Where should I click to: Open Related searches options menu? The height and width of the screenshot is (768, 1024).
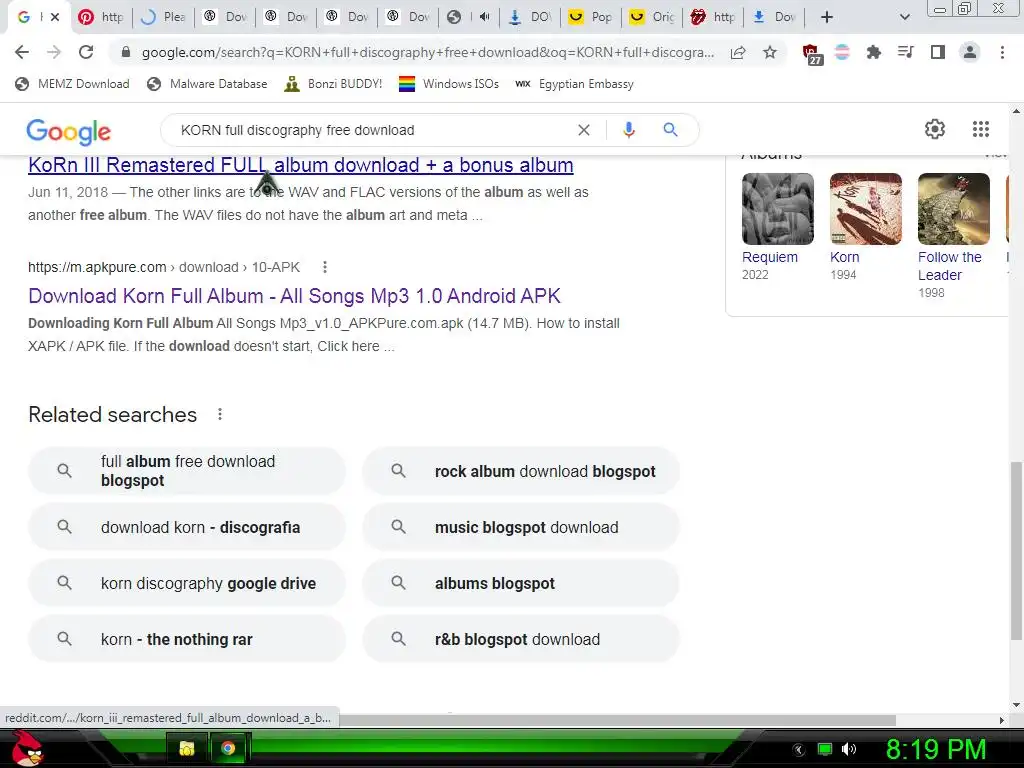[x=220, y=414]
